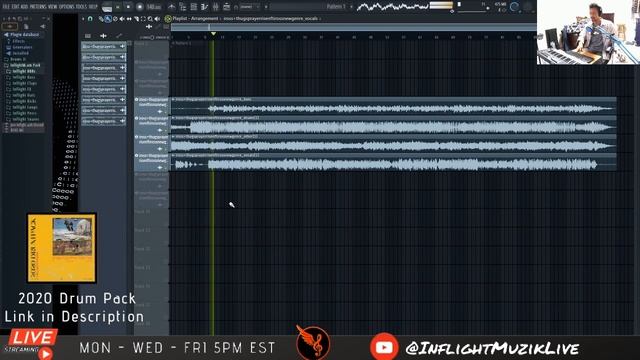
Task: Click the yellow playhead marker on timeline
Action: [x=213, y=33]
